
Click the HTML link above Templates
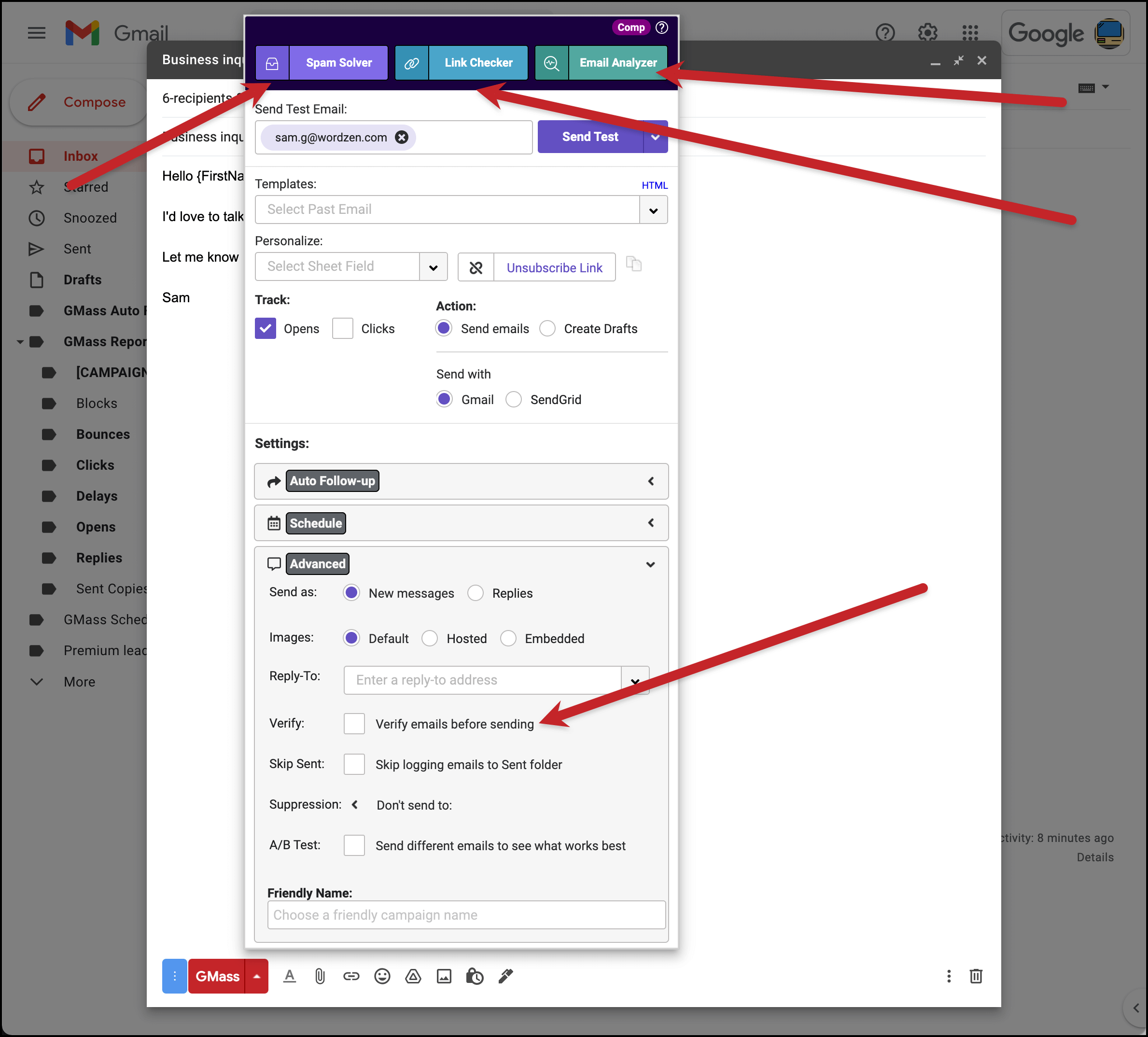655,185
